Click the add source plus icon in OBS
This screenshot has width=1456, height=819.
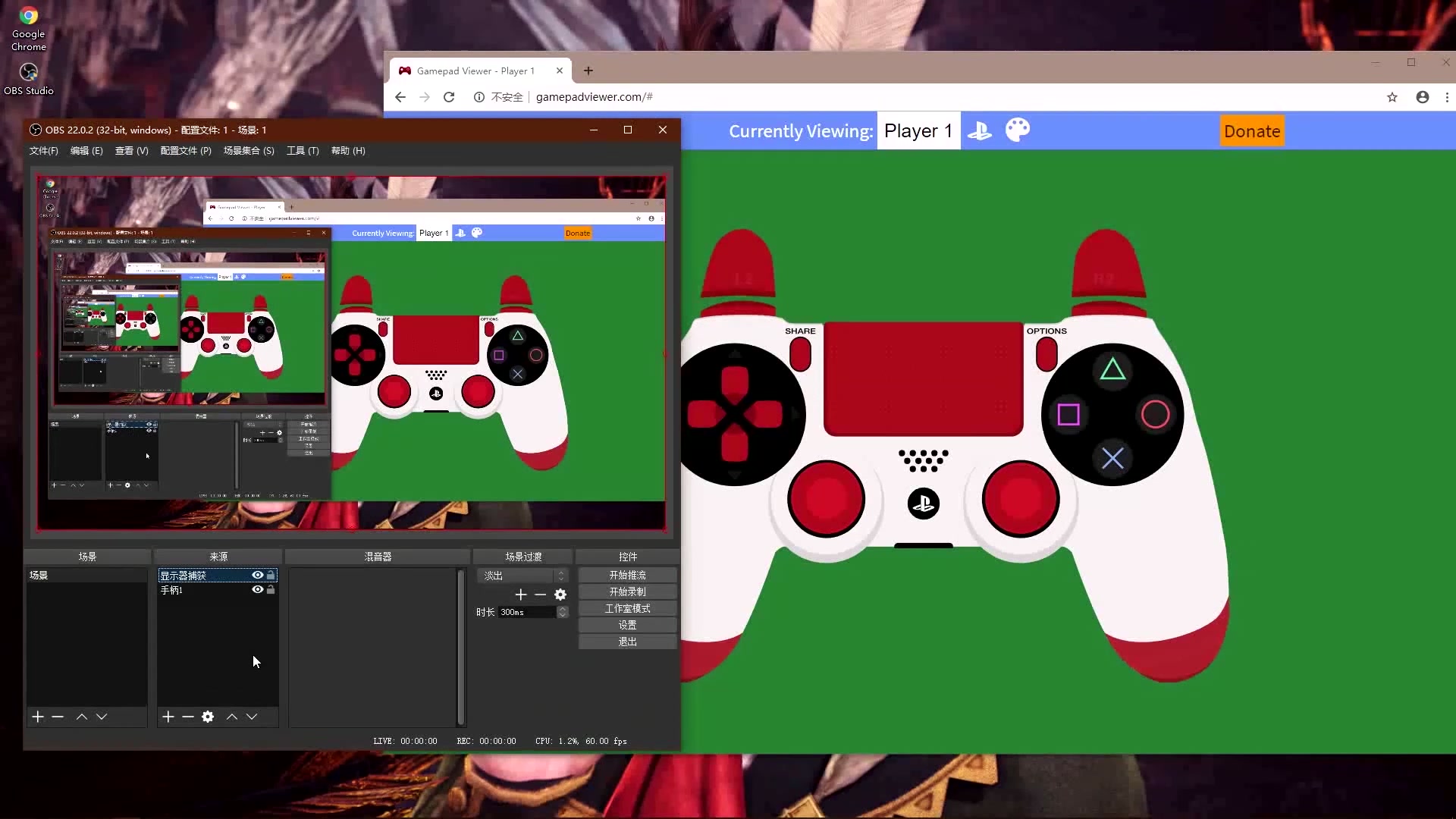(168, 716)
